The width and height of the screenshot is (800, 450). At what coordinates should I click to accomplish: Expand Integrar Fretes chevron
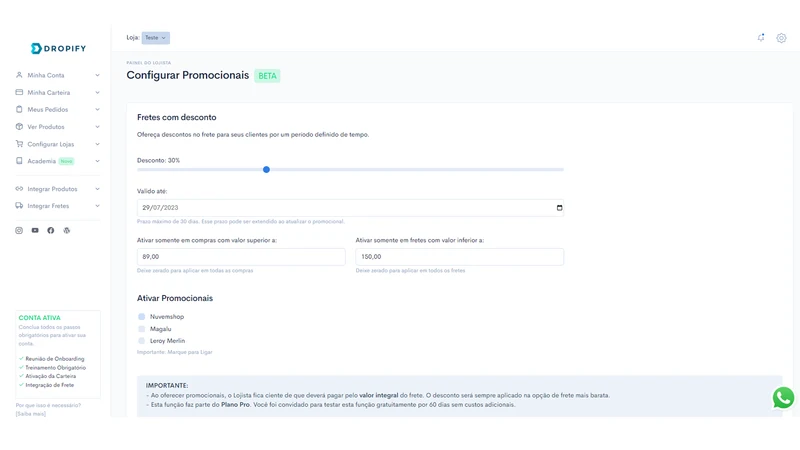pyautogui.click(x=97, y=206)
